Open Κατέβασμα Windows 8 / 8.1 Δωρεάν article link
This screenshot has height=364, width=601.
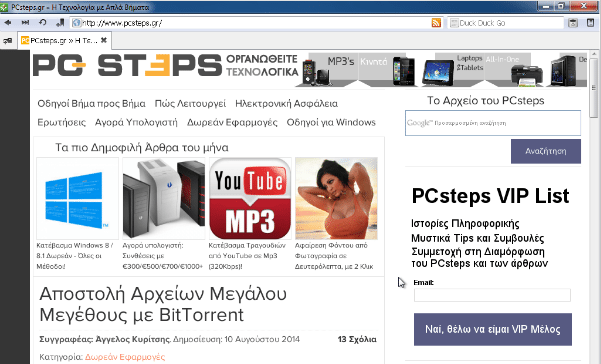[x=75, y=256]
